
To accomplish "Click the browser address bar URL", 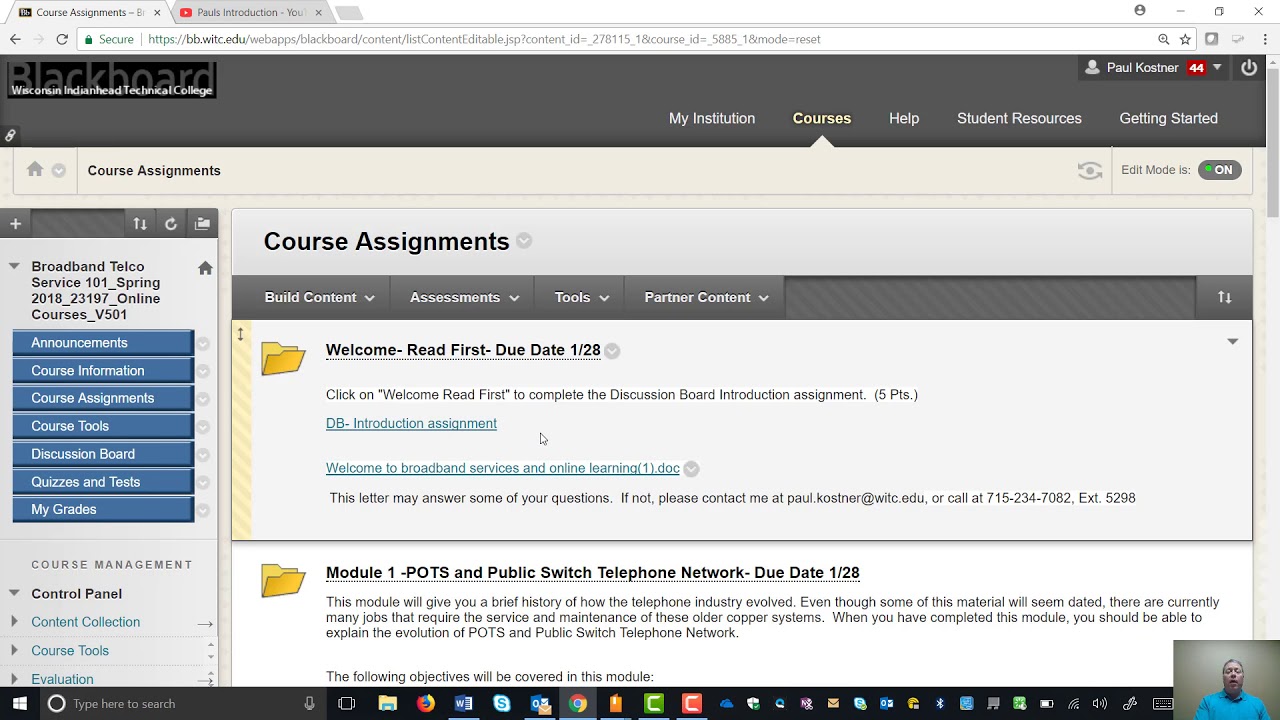I will pos(484,39).
